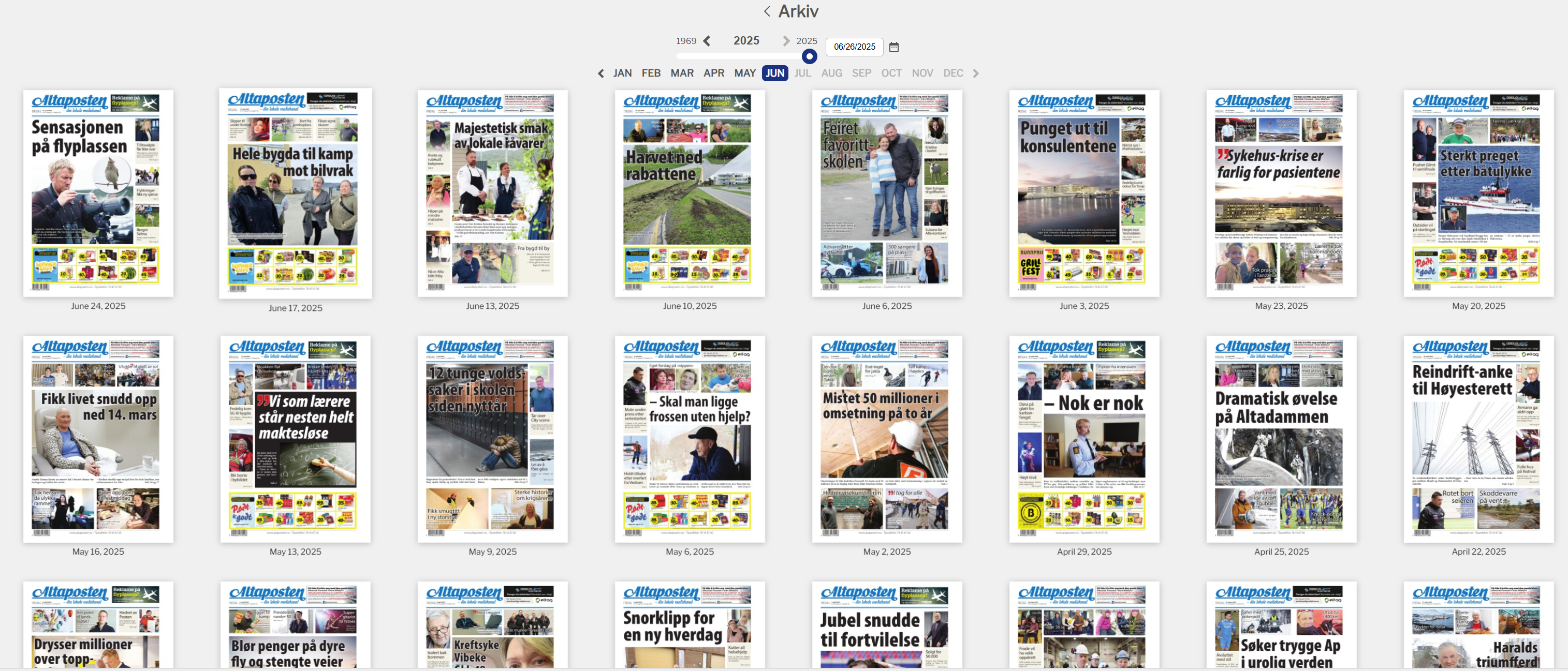This screenshot has height=671, width=1568.
Task: Select the MAY month tab
Action: 744,73
